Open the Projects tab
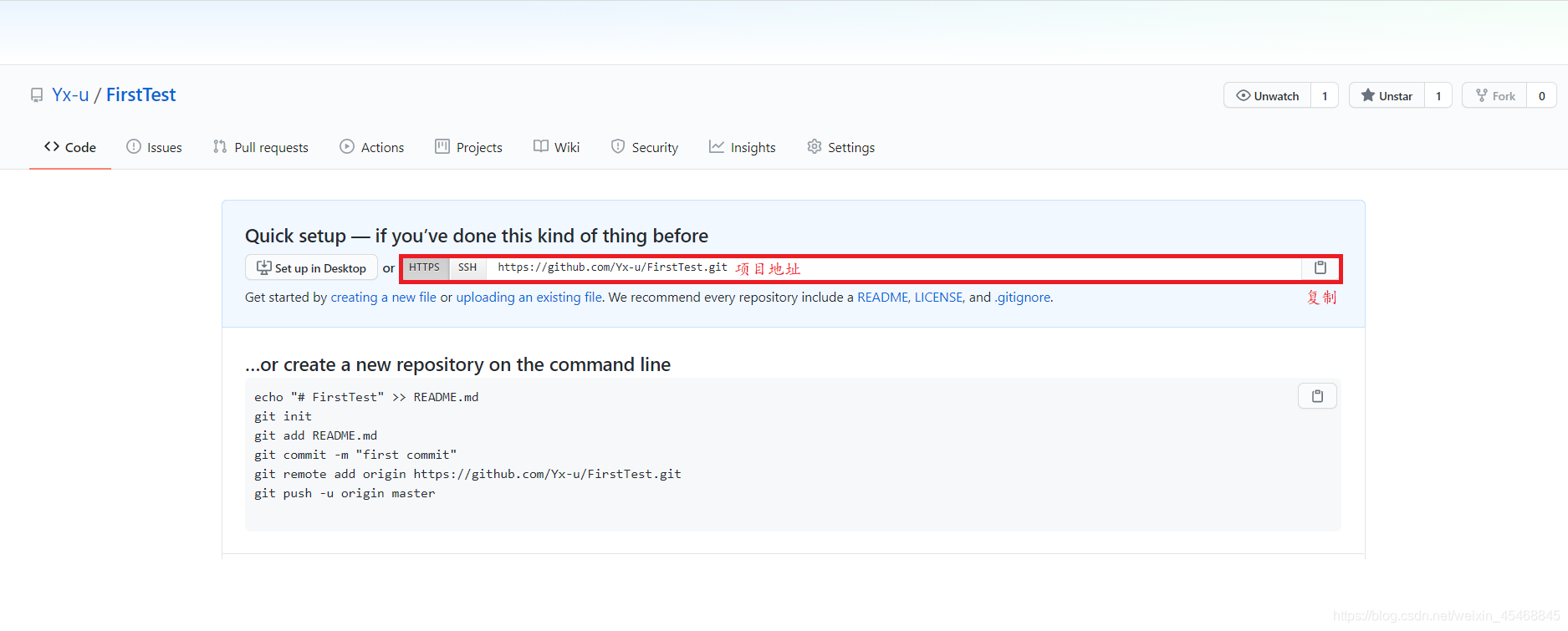Viewport: 1568px width, 631px height. point(468,147)
